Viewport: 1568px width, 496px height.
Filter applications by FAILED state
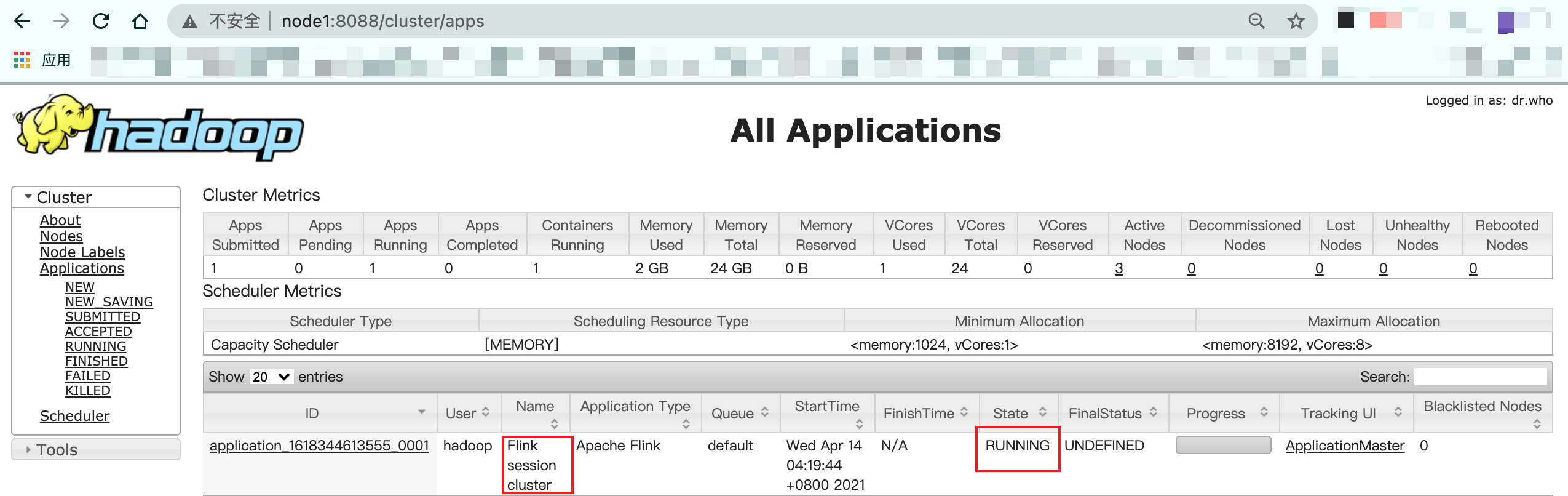coord(88,376)
